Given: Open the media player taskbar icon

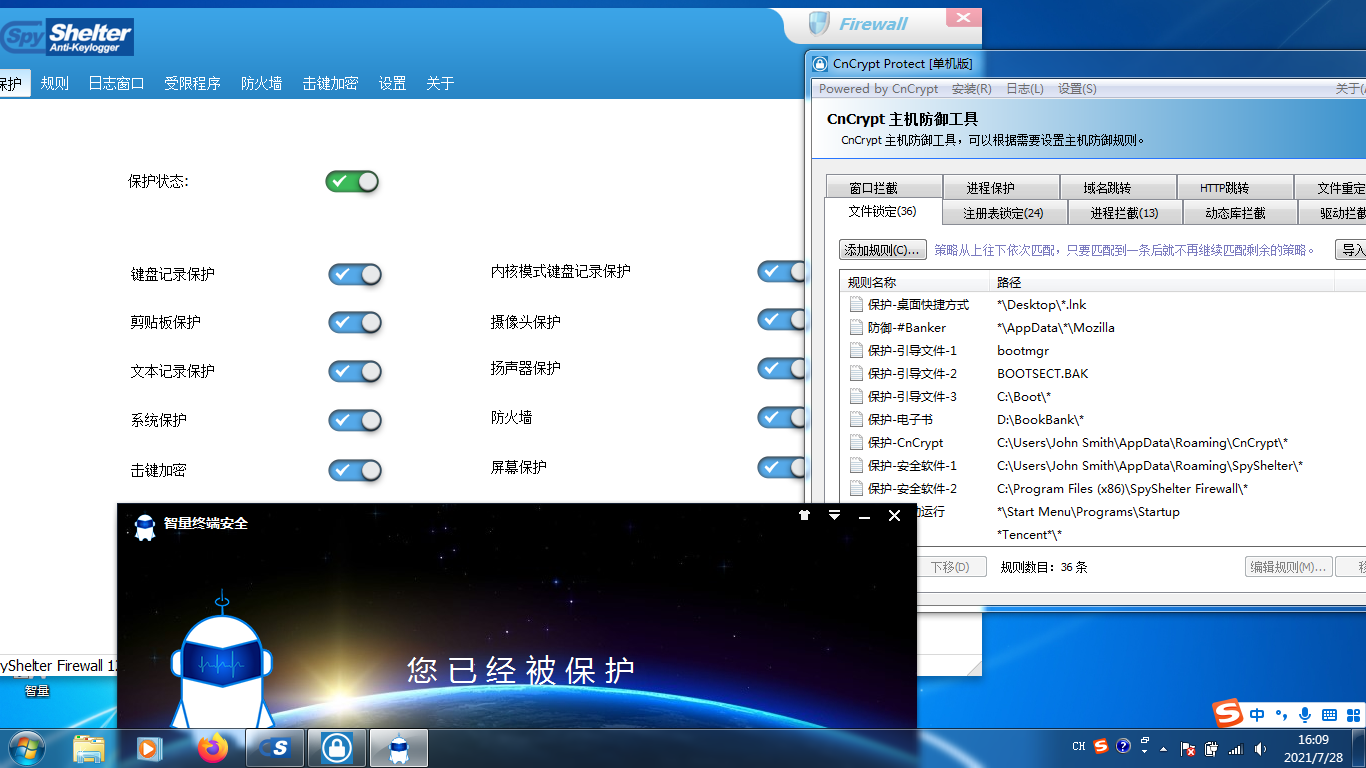Looking at the screenshot, I should coord(149,748).
